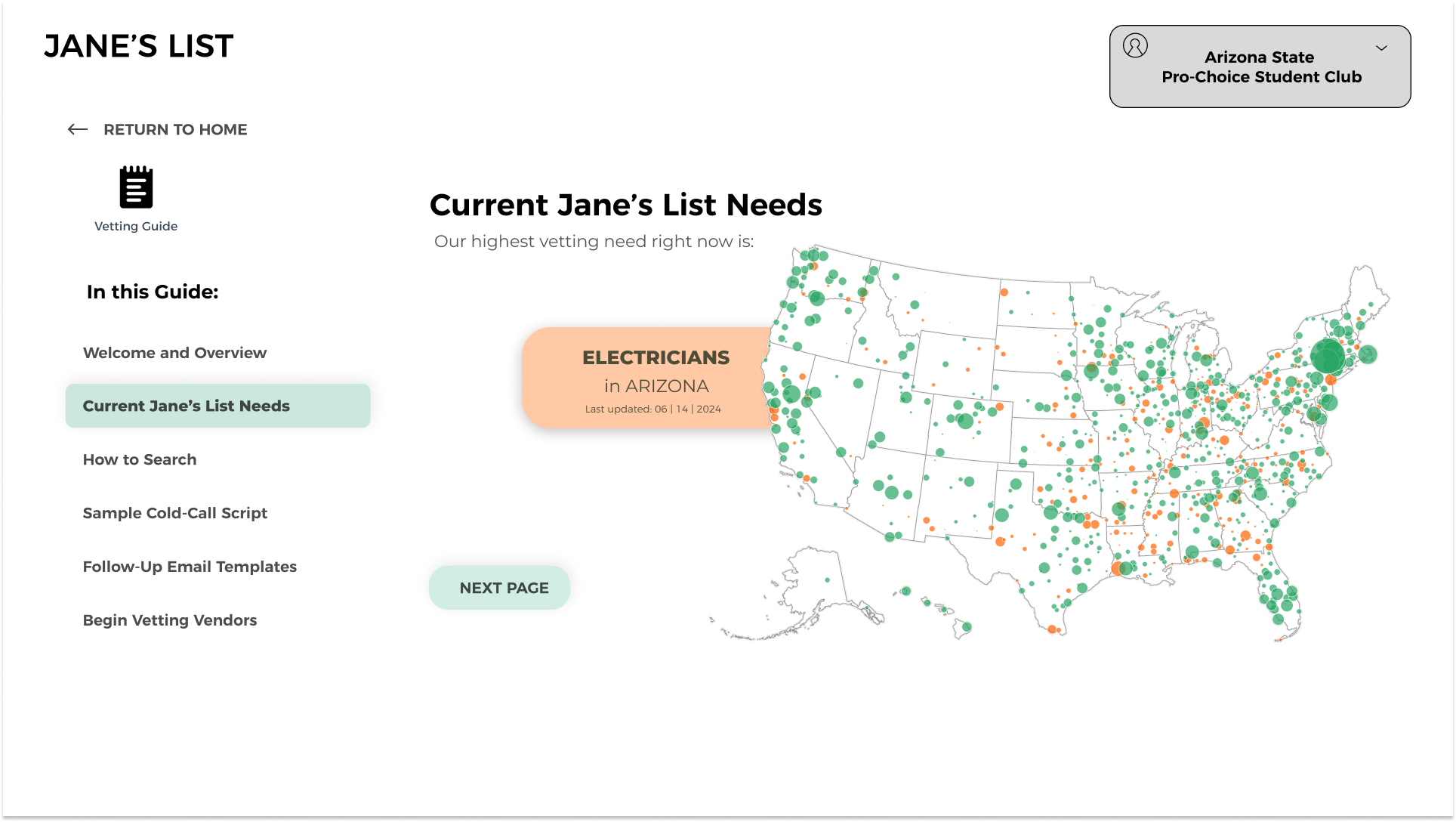1456x822 pixels.
Task: Open Arizona State Pro-Choice Student Club menu
Action: [1260, 67]
